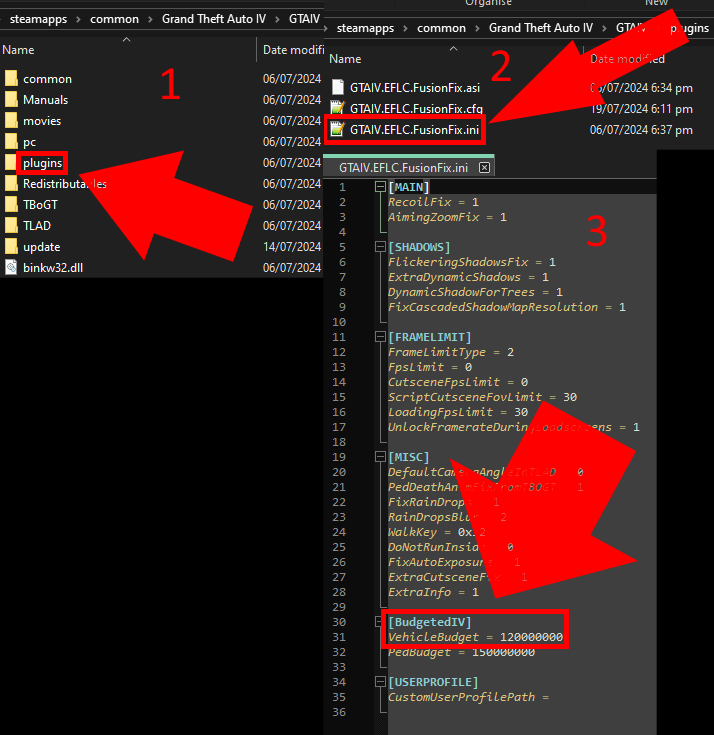Place cursor on DynamicShadowForTrees line

coord(475,292)
